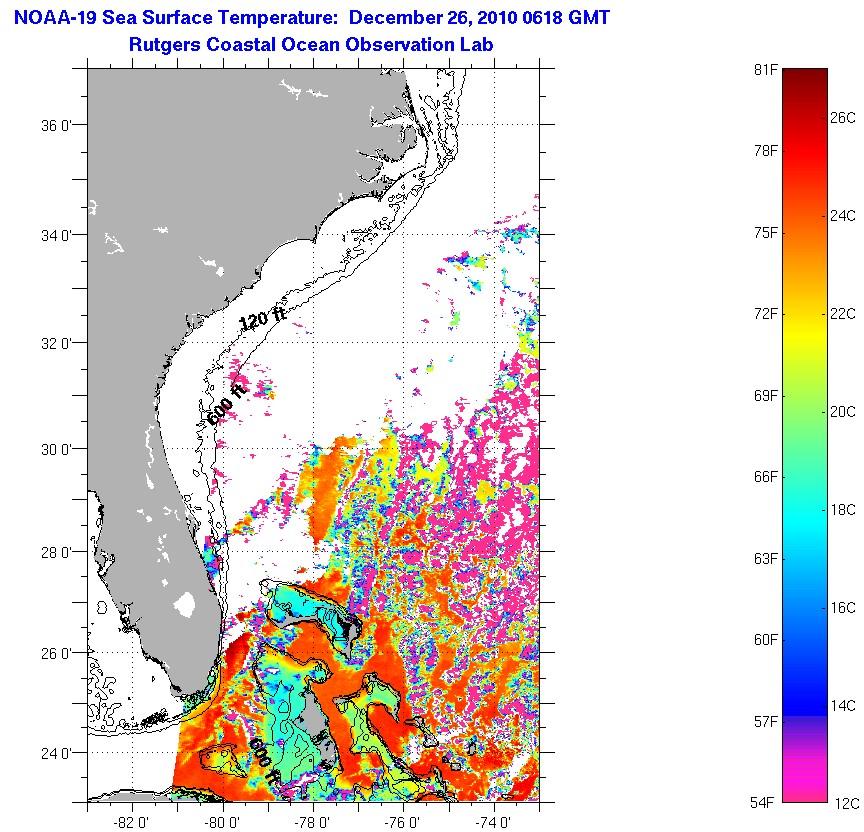Click the -74 0' longitude label

pos(493,823)
